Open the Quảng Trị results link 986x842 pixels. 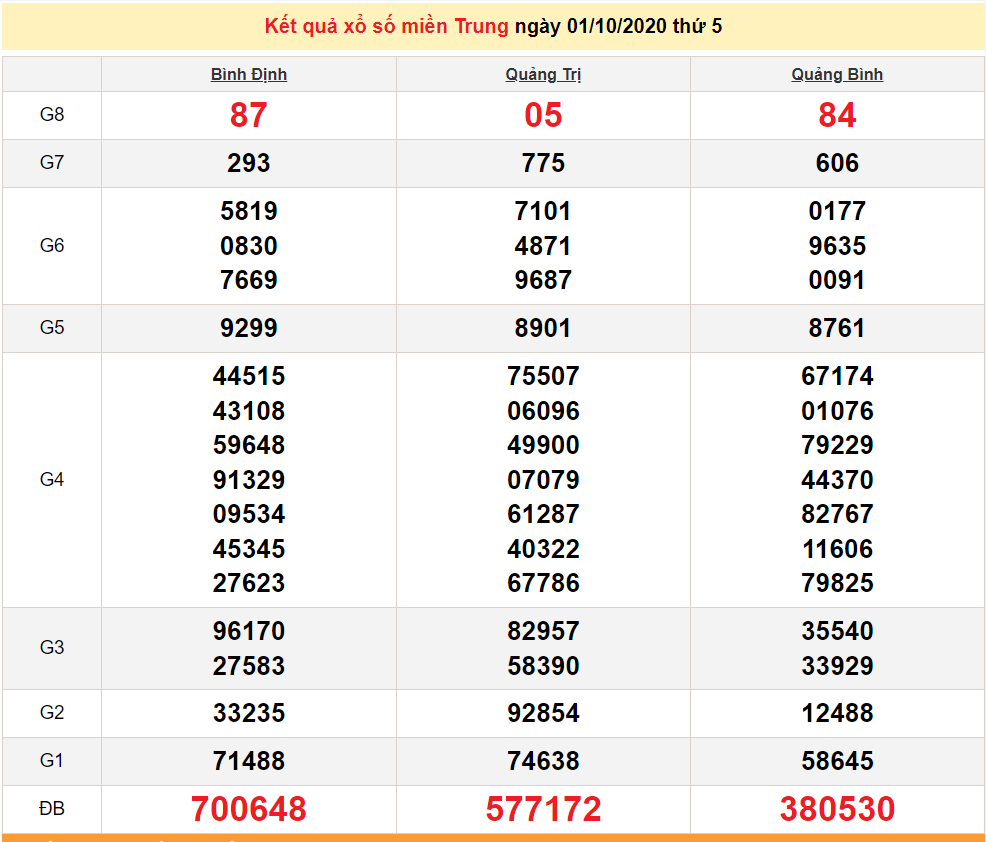[542, 73]
